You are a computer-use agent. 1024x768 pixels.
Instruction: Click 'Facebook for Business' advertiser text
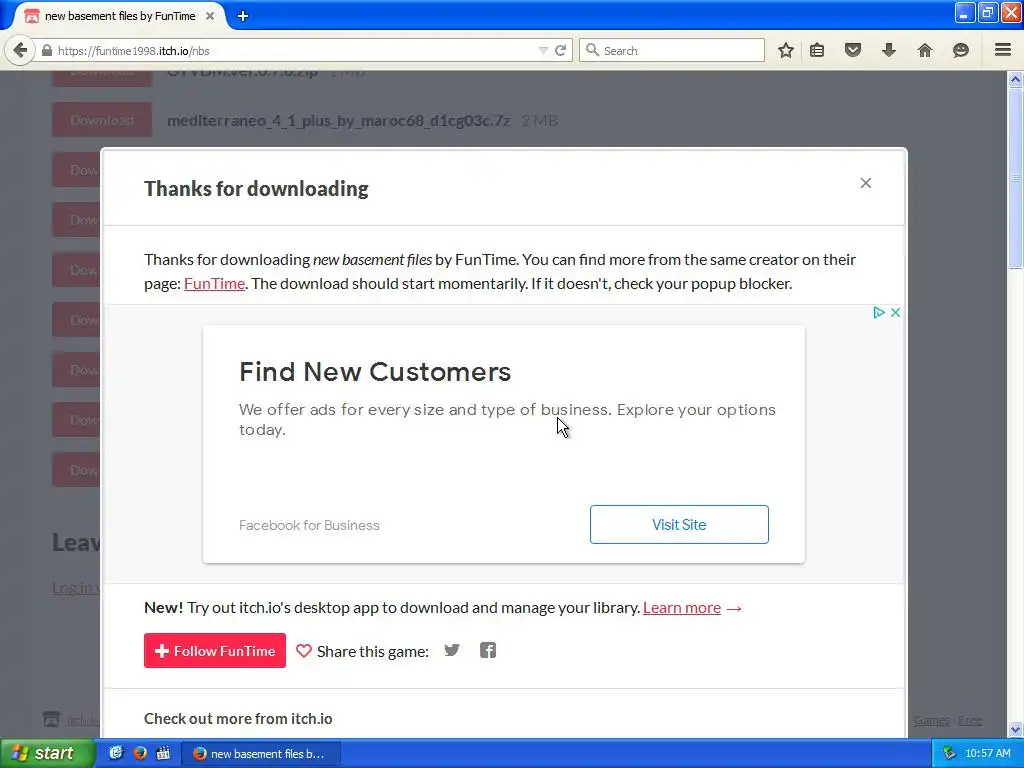click(x=309, y=525)
